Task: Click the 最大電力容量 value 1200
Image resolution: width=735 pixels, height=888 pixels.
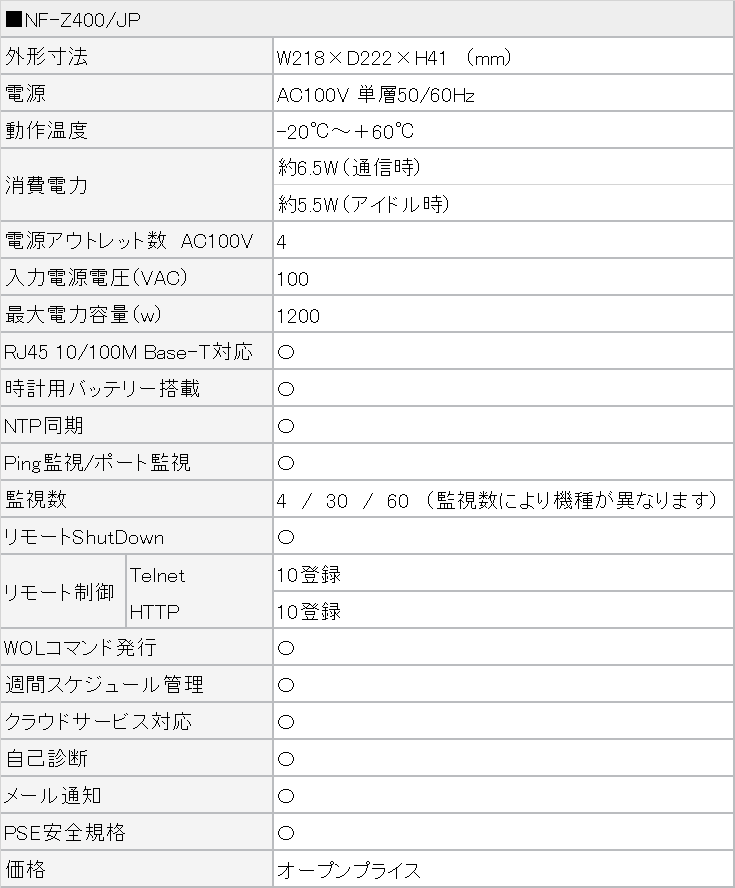Action: coord(299,316)
